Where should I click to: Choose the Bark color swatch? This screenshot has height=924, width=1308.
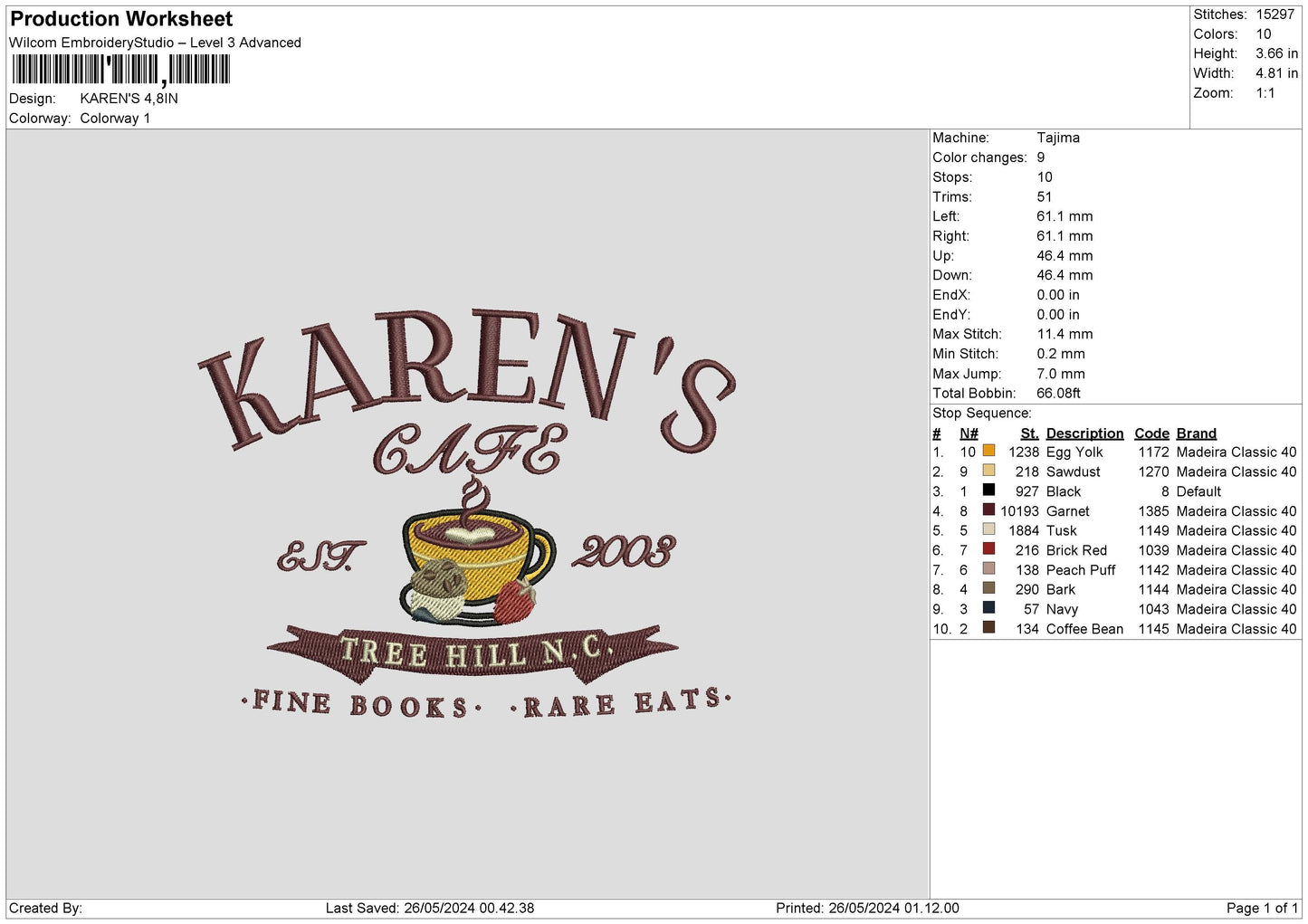click(988, 588)
